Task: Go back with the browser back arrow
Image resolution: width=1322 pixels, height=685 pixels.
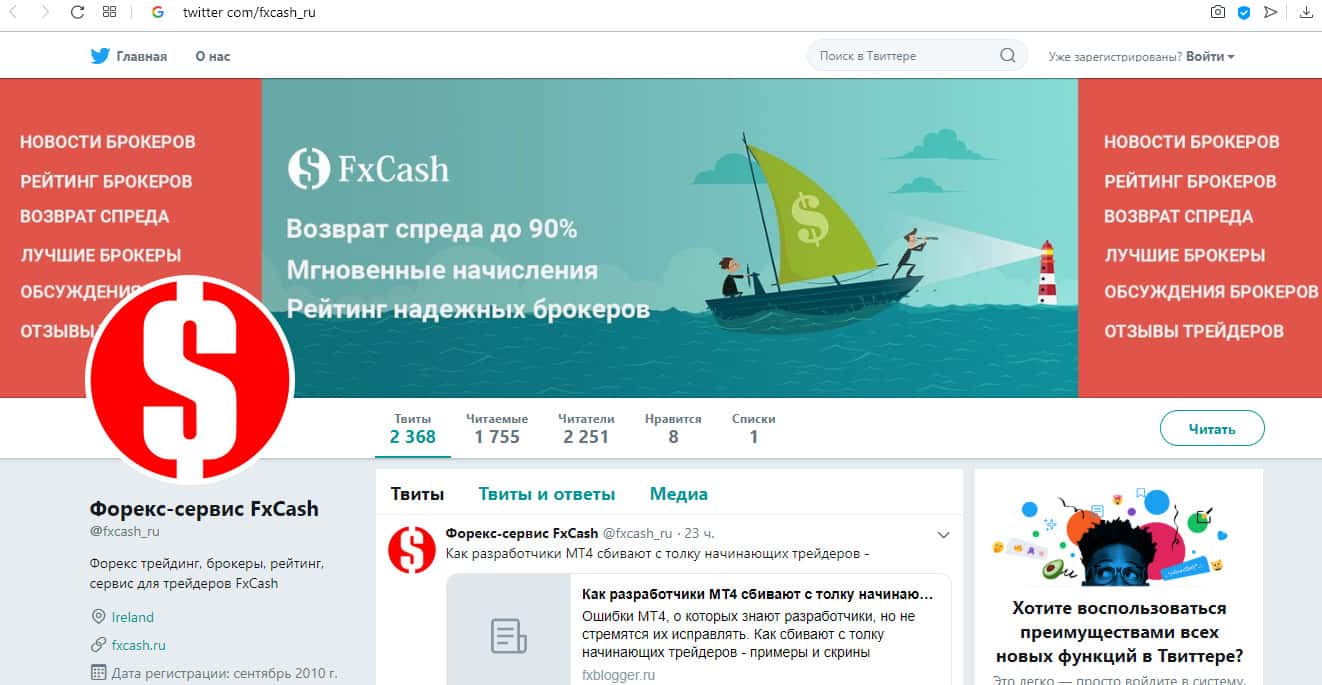Action: (13, 13)
